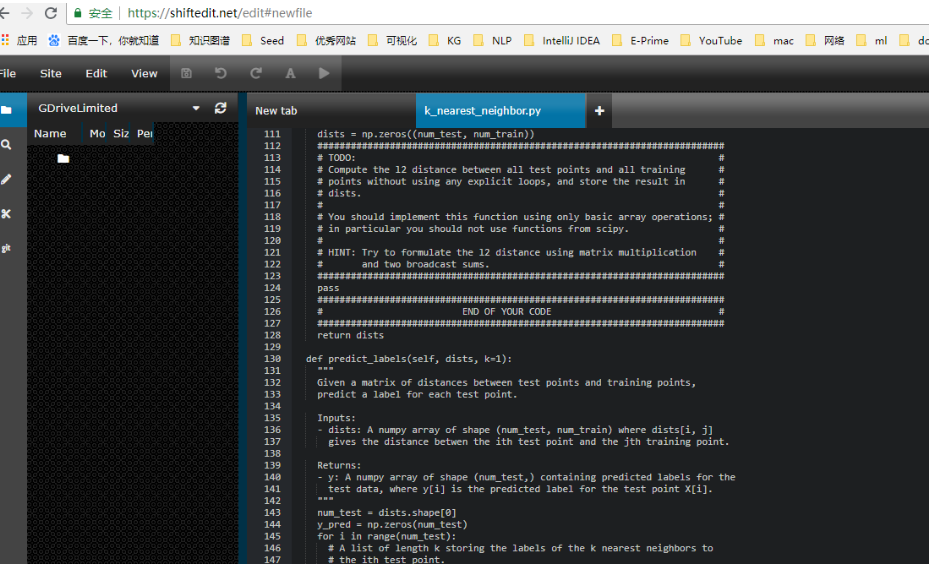Image resolution: width=929 pixels, height=568 pixels.
Task: Sort files by Siz column header
Action: [x=121, y=134]
